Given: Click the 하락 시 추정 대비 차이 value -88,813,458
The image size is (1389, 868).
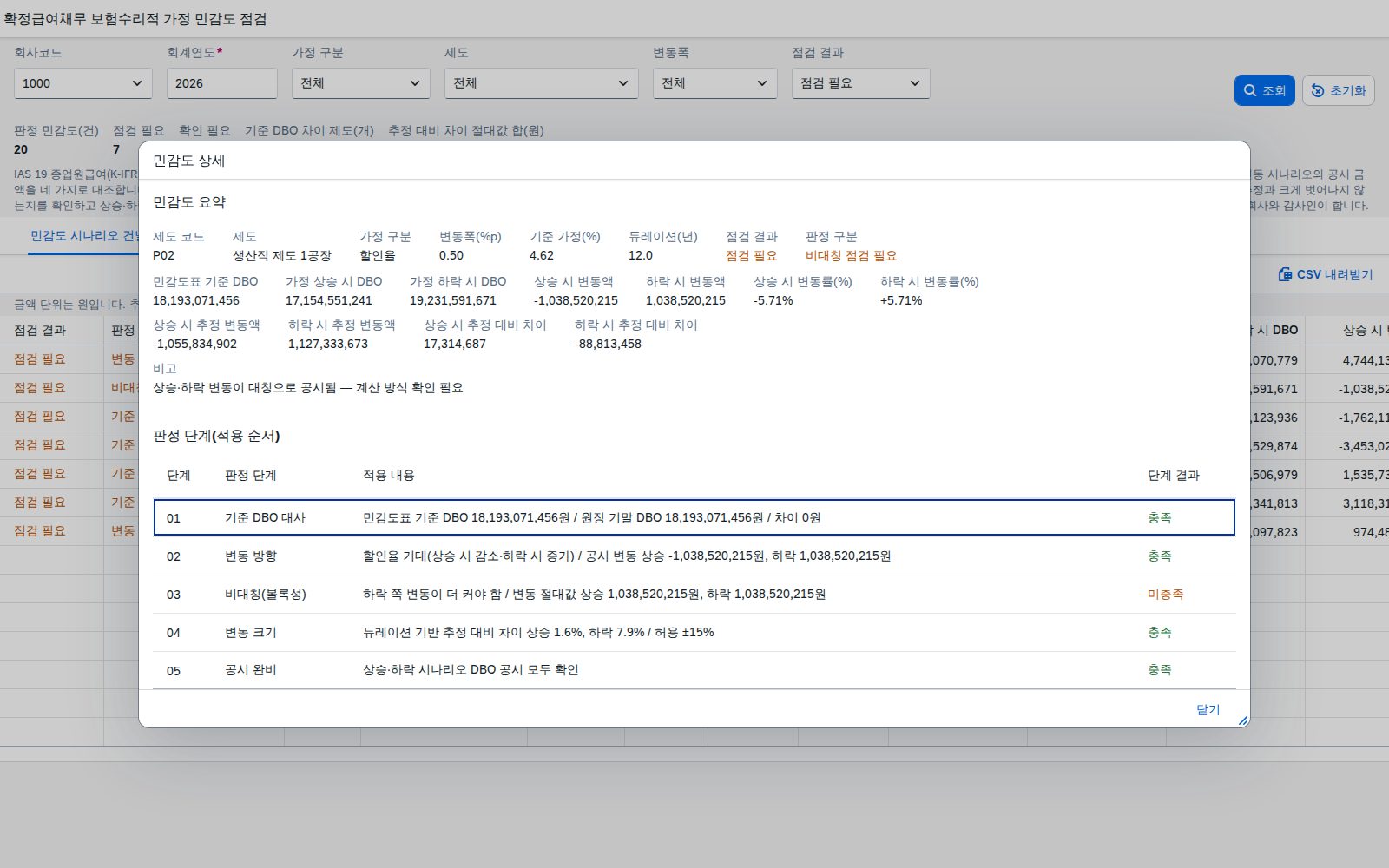Looking at the screenshot, I should pyautogui.click(x=608, y=344).
